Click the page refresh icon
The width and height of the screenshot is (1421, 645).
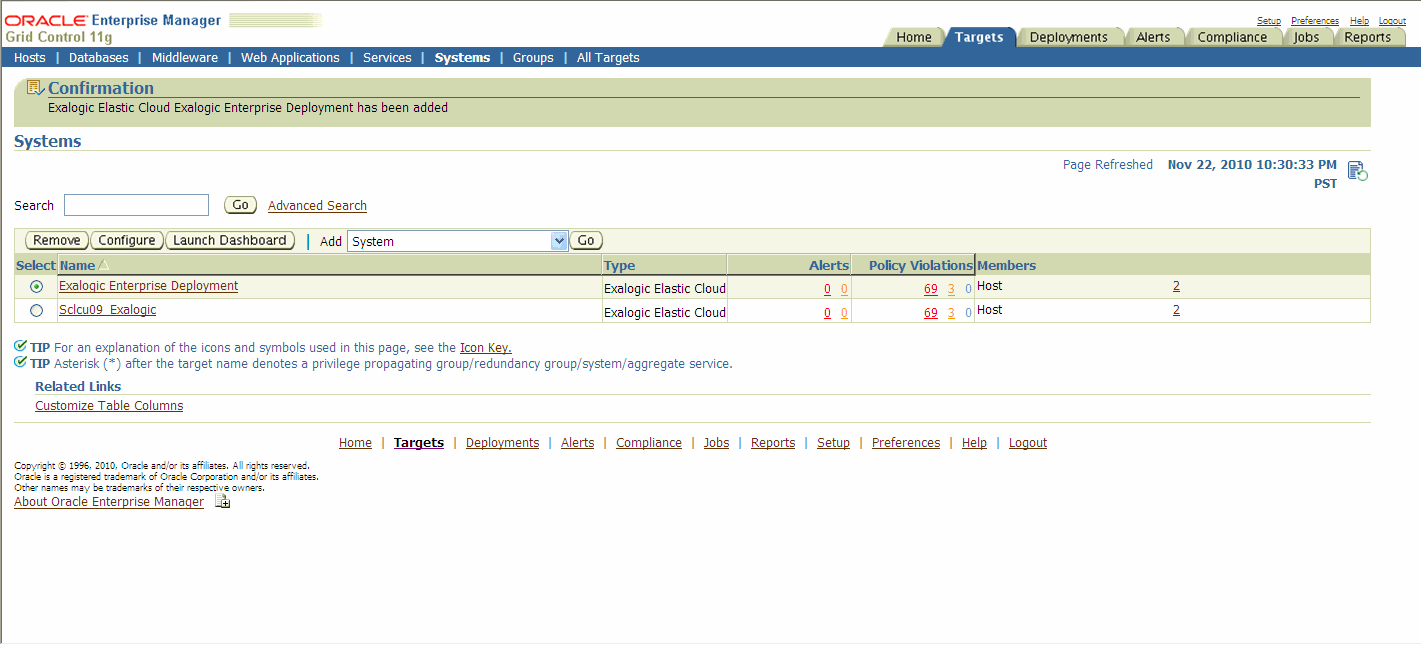(1357, 171)
